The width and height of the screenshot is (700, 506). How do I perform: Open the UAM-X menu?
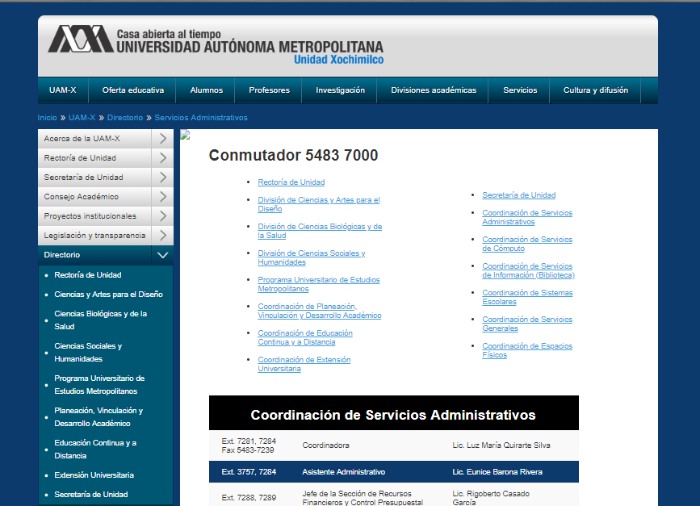click(x=63, y=90)
